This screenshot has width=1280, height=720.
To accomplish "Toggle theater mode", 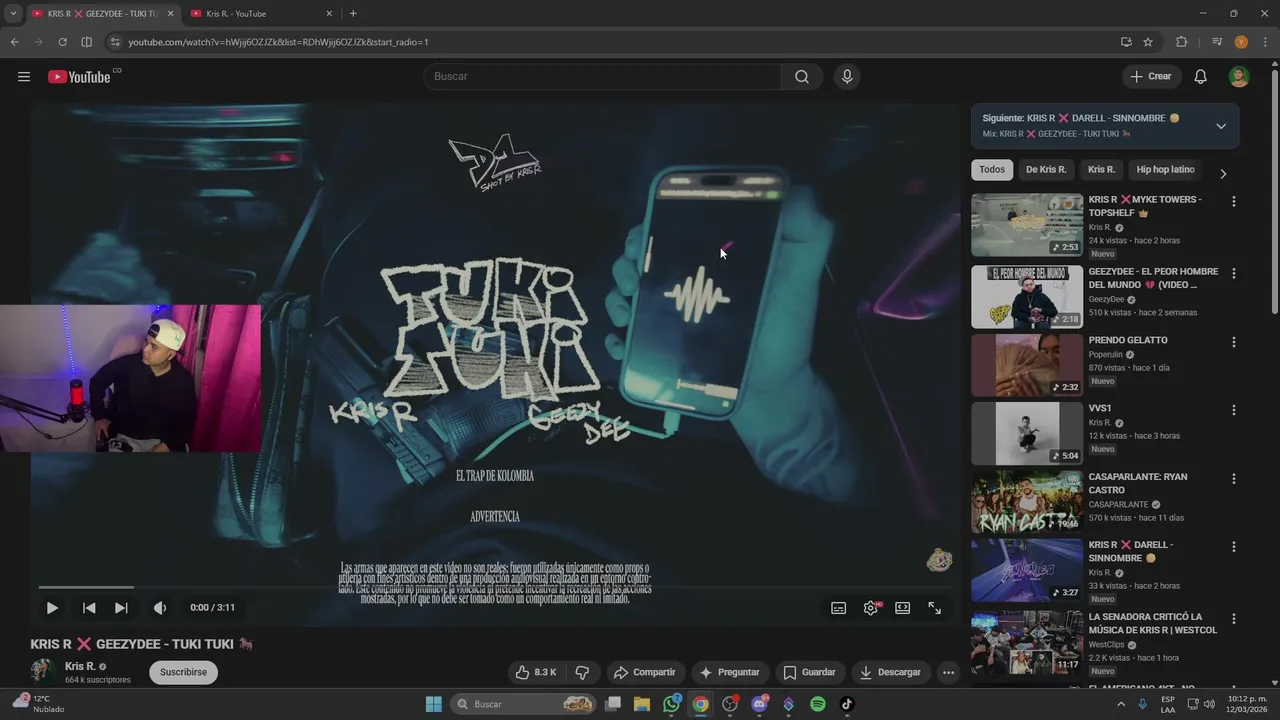I will 903,608.
